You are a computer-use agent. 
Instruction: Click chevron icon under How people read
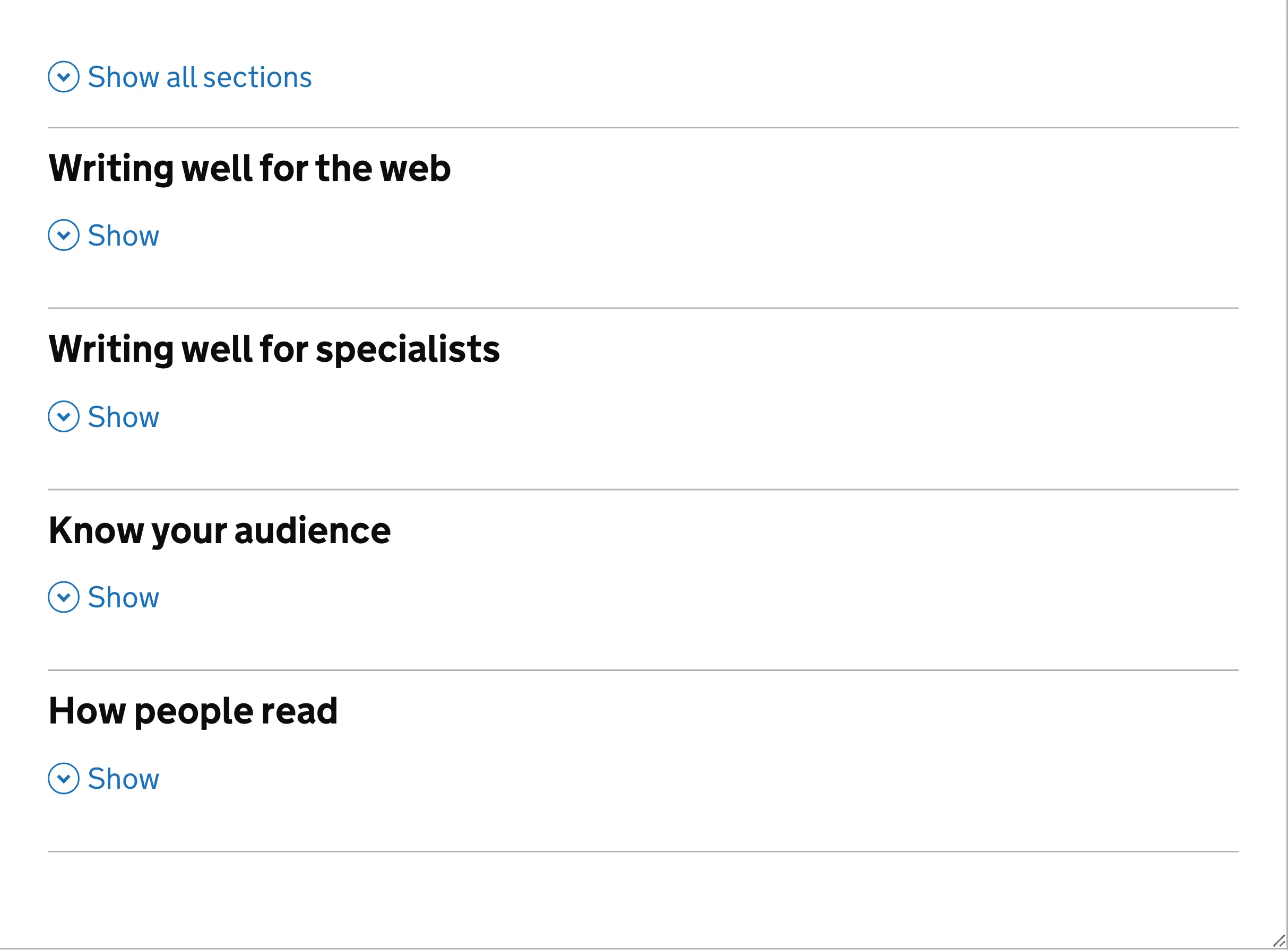pos(63,778)
